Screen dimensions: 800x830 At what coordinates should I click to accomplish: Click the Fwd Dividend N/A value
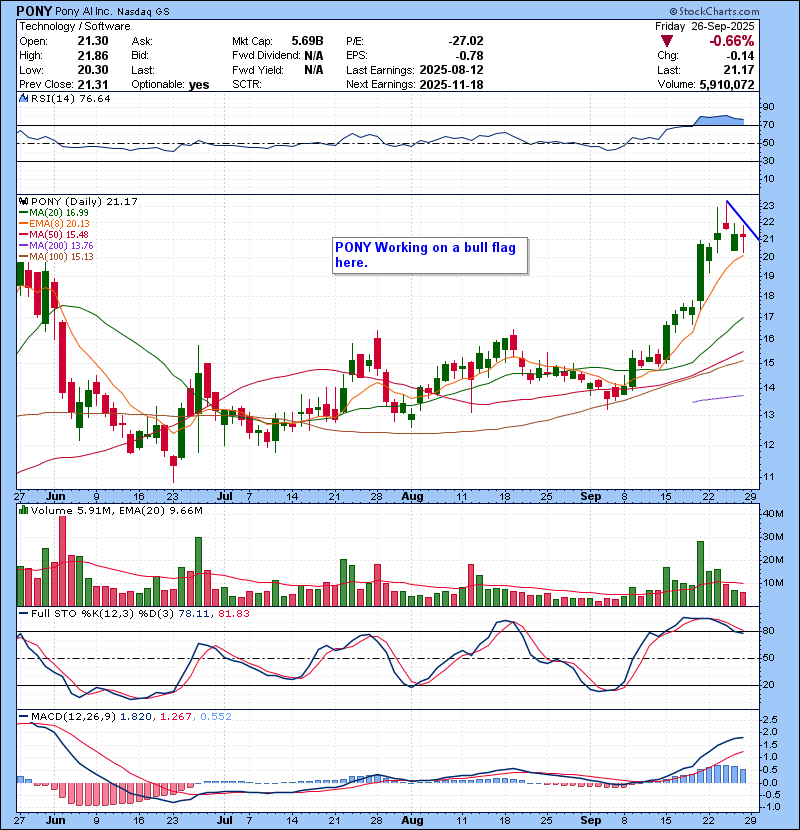313,56
